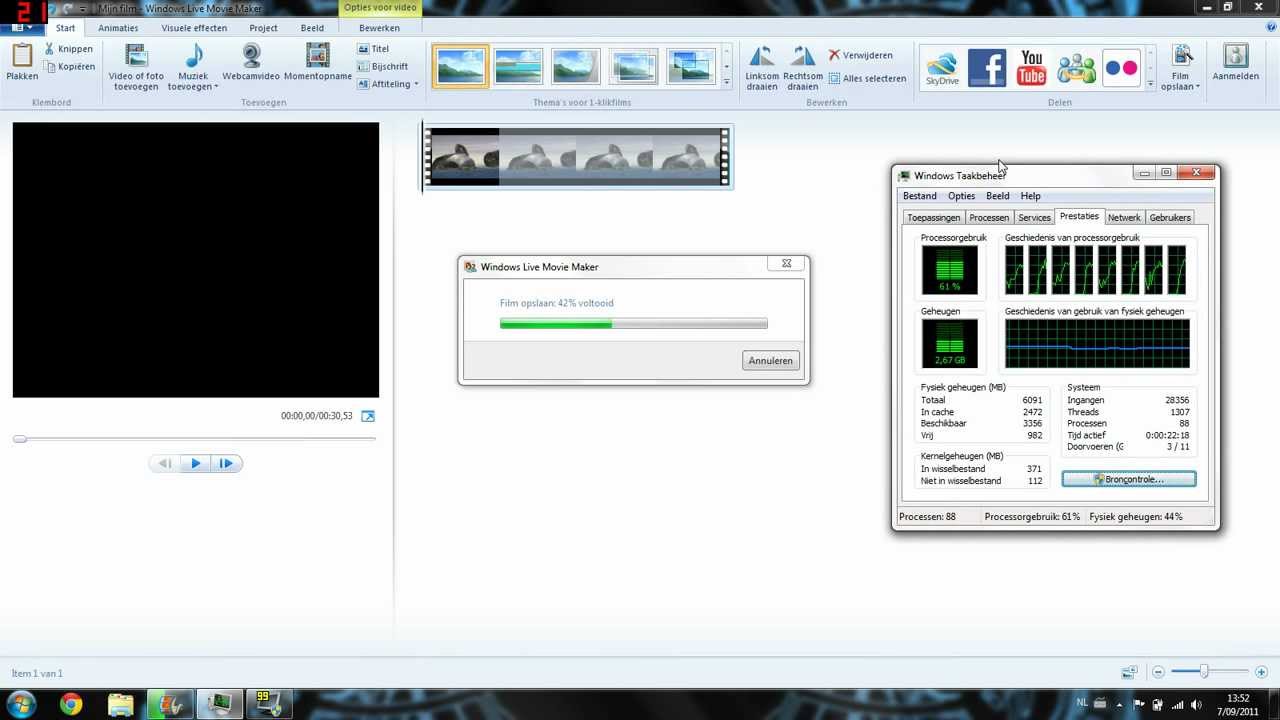The width and height of the screenshot is (1280, 720).
Task: Click thumbnail size icon in status bar
Action: click(1129, 673)
